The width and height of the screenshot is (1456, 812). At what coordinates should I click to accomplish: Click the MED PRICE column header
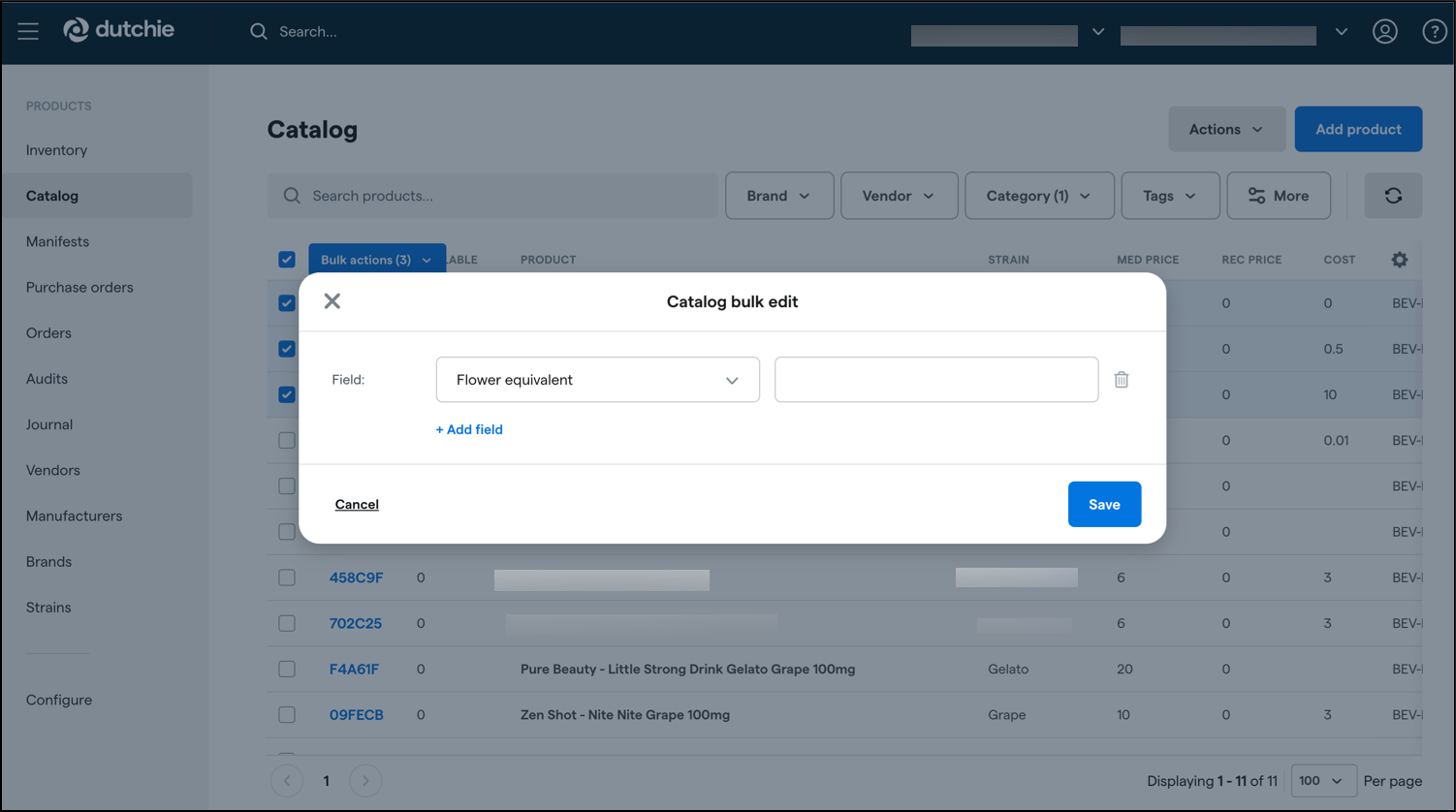[x=1148, y=260]
